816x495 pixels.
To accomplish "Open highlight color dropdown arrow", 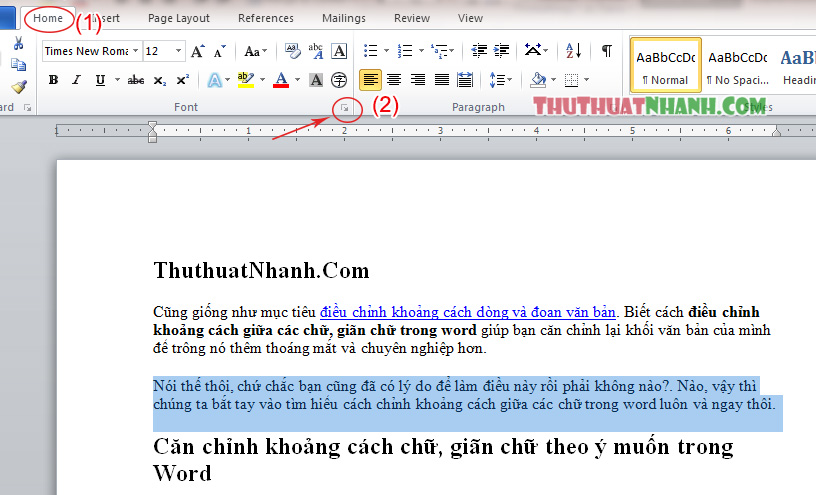I will [262, 80].
